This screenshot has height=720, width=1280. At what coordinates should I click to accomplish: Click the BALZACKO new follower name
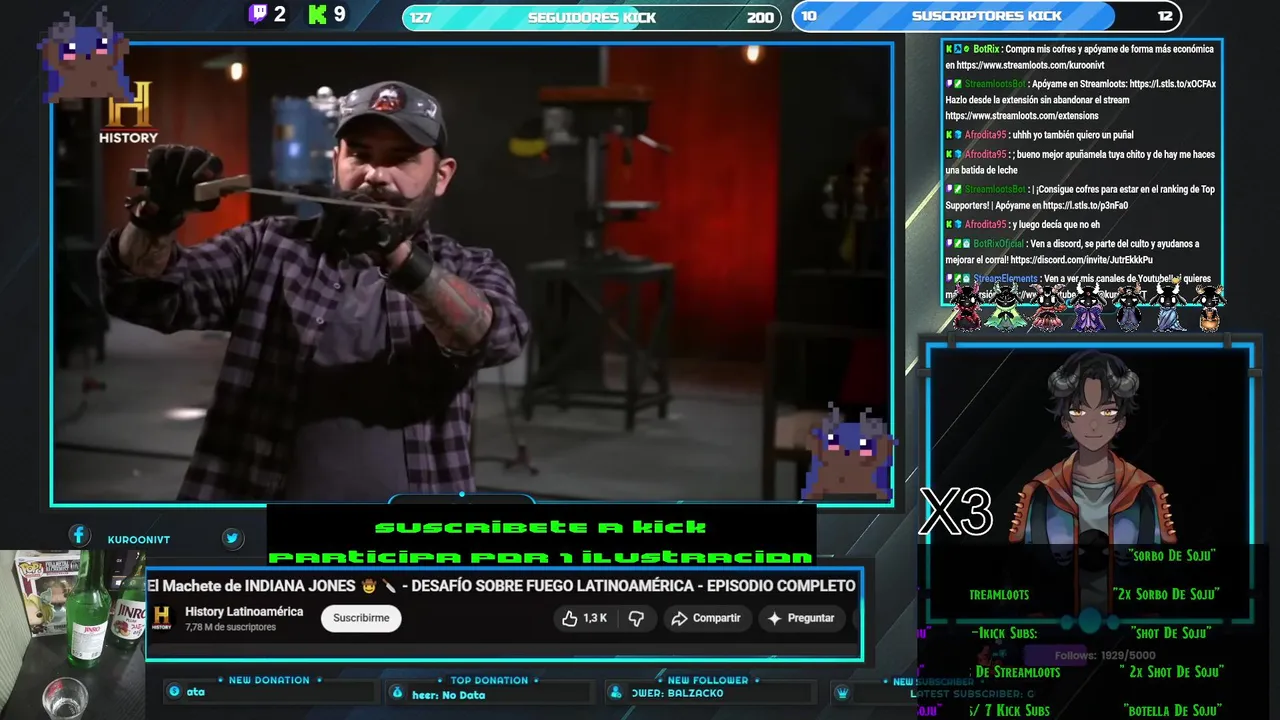pyautogui.click(x=695, y=693)
